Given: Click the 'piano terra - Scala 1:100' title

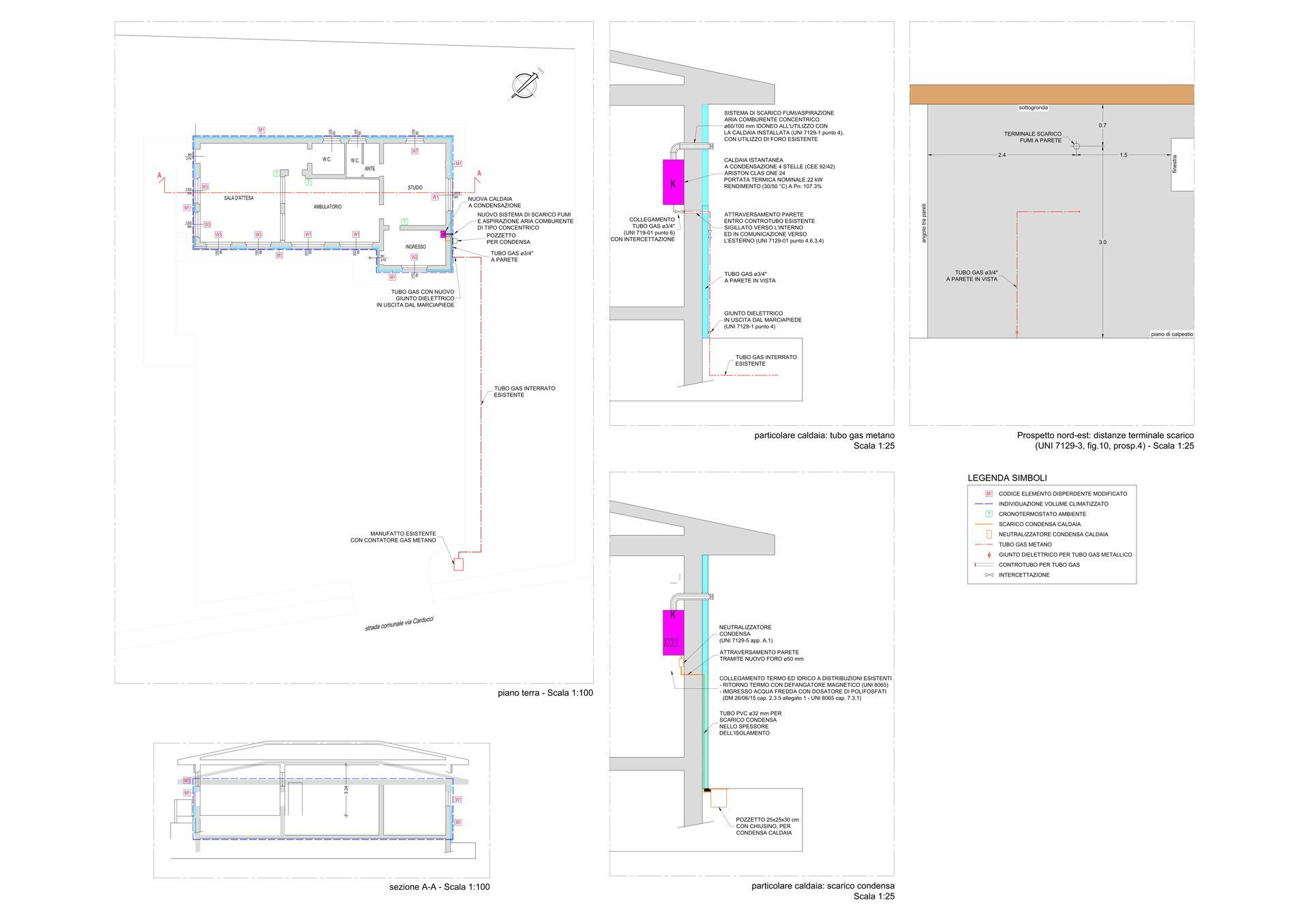Looking at the screenshot, I should (x=545, y=693).
